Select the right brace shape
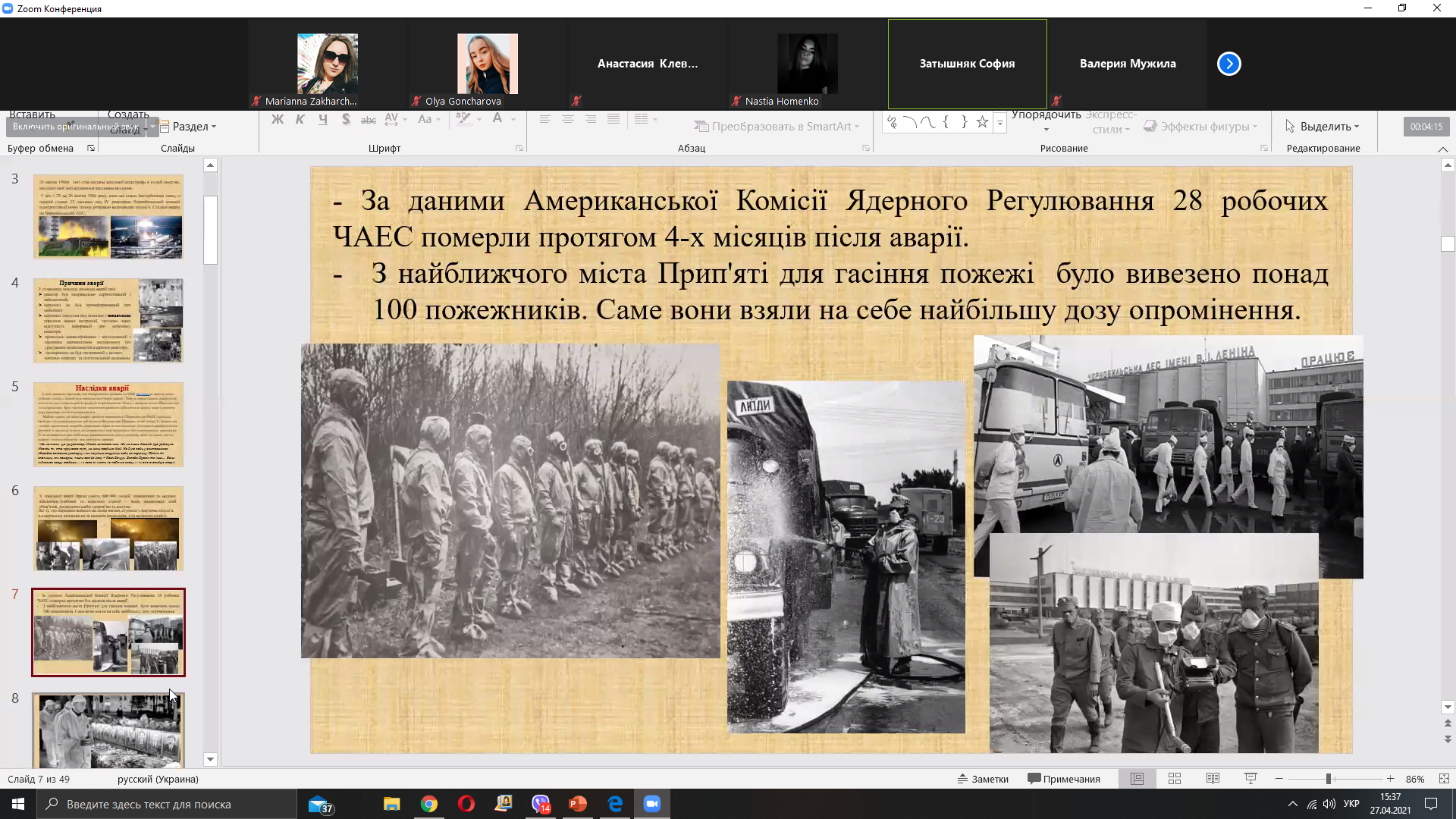This screenshot has width=1456, height=819. click(x=964, y=122)
